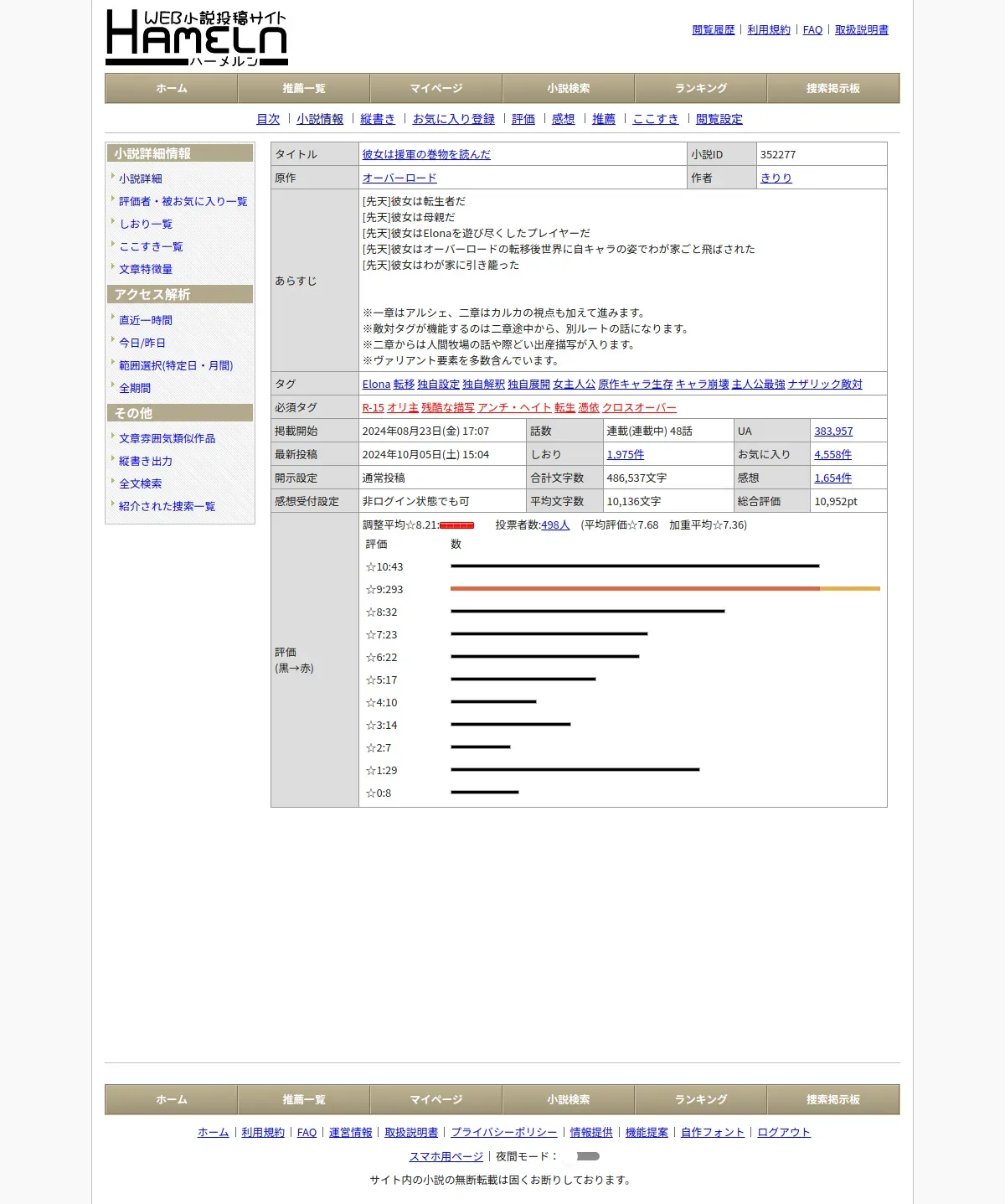1005x1204 pixels.
Task: Click the Elona tag
Action: click(x=376, y=384)
